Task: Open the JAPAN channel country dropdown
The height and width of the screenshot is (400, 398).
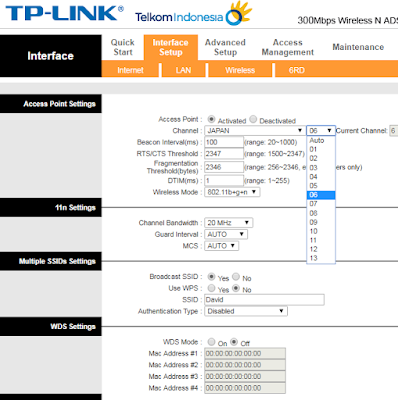Action: tap(255, 131)
